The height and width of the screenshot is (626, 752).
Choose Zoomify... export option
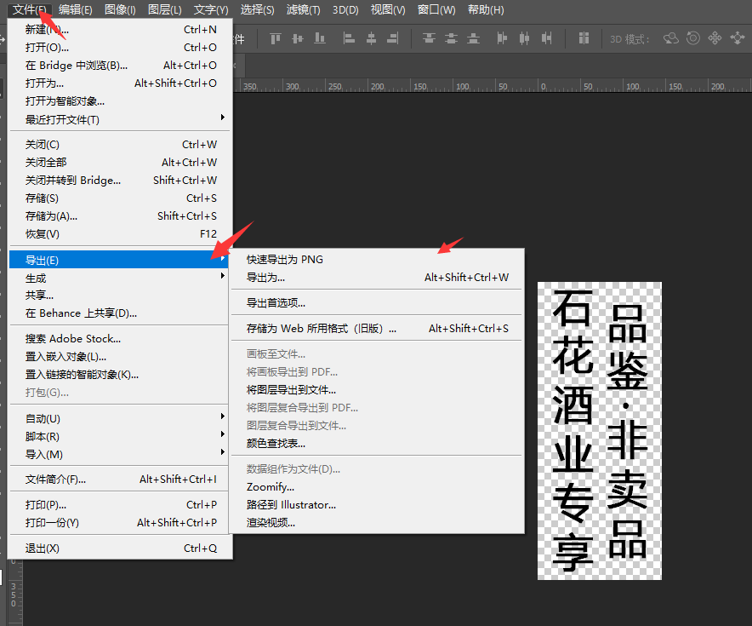[377, 487]
